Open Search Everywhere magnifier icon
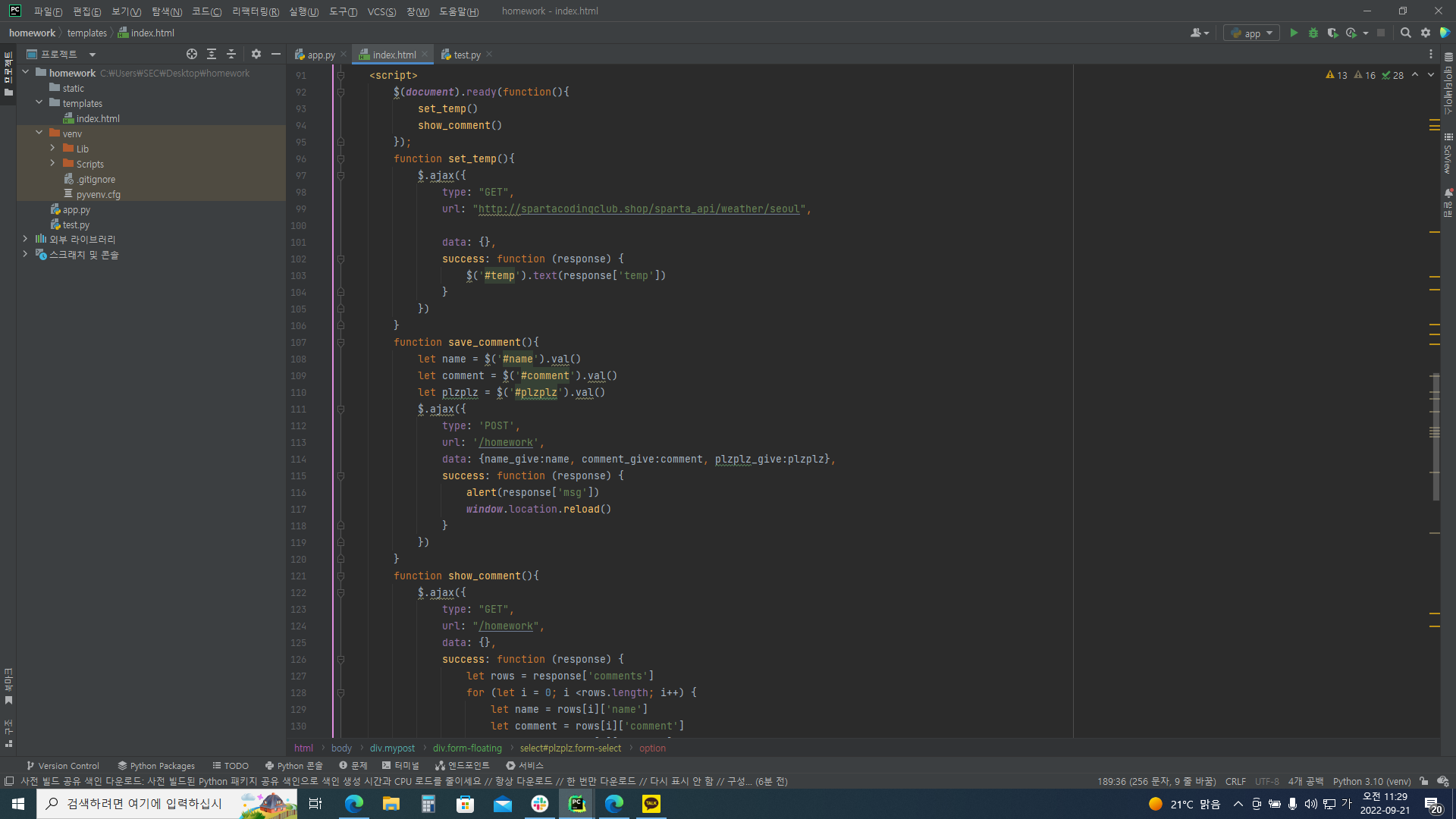This screenshot has height=819, width=1456. pos(1406,33)
